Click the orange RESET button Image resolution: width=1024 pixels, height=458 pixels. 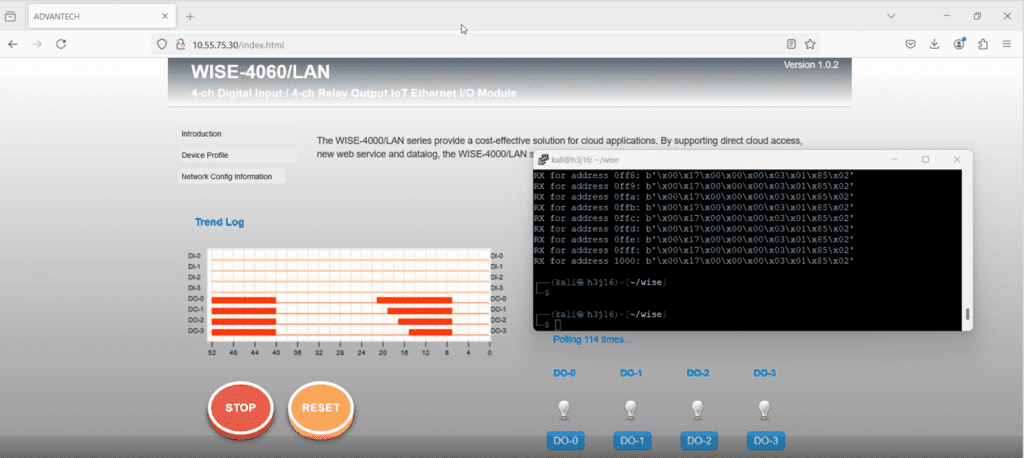(321, 408)
